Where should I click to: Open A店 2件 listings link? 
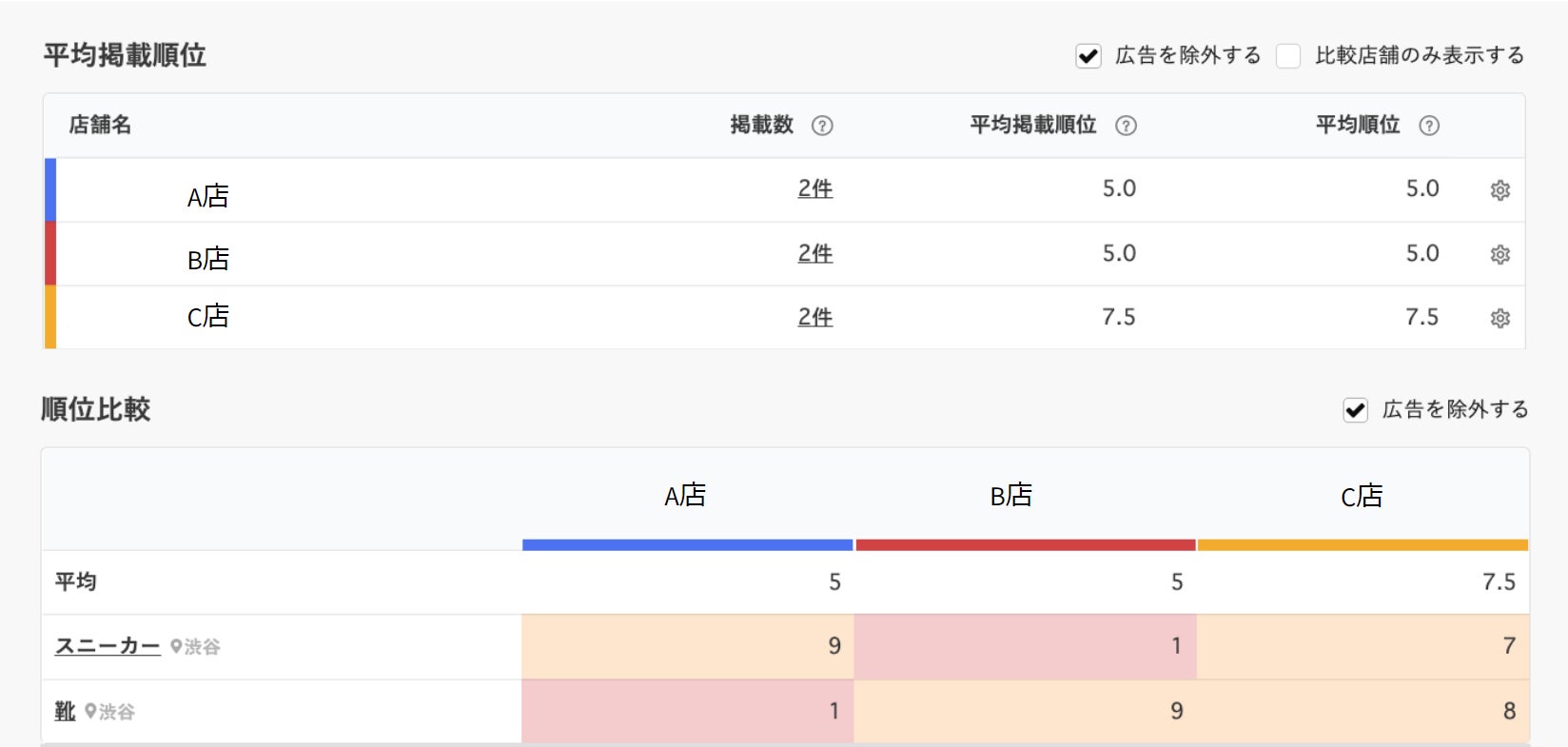tap(814, 188)
